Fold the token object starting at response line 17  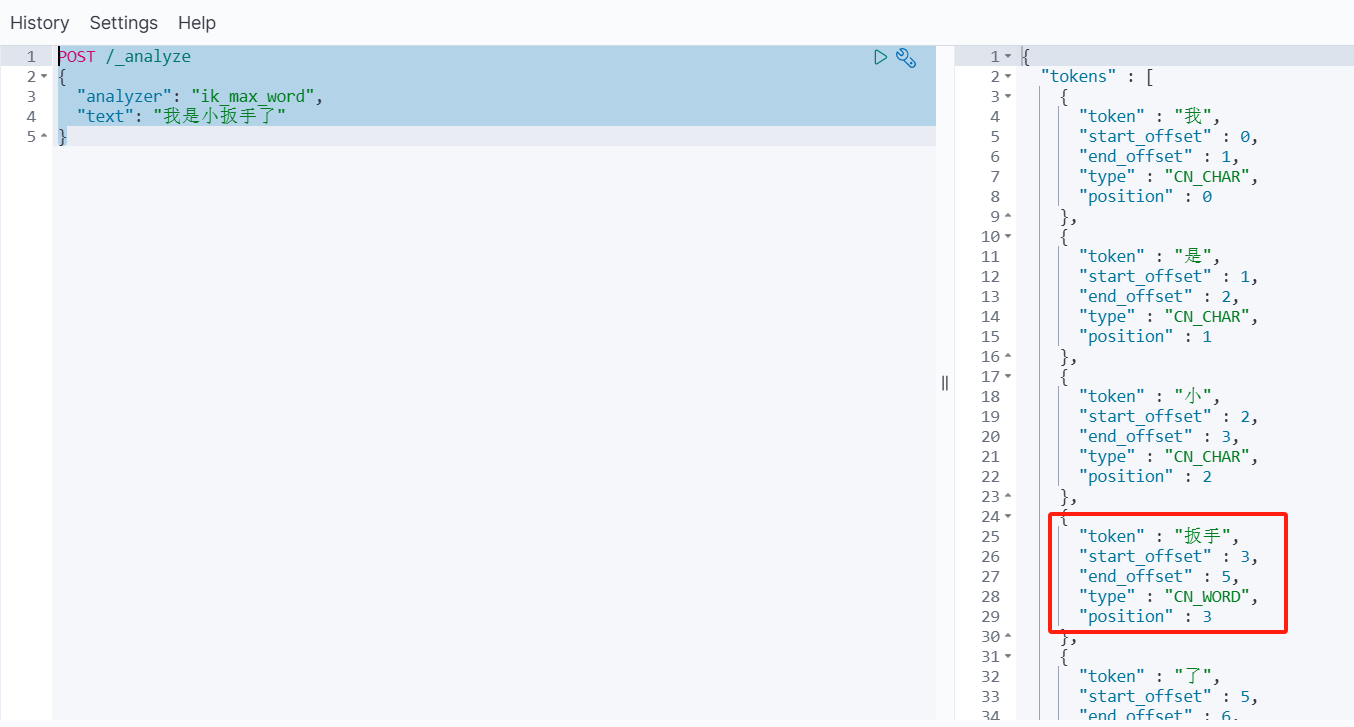pyautogui.click(x=1008, y=377)
